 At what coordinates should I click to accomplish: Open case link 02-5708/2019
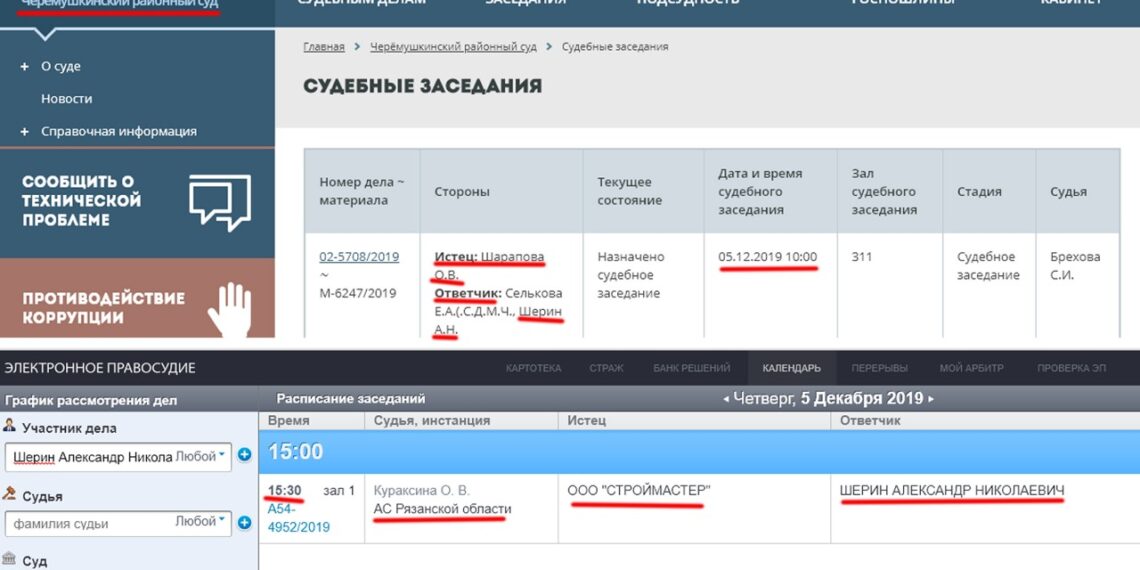(359, 257)
